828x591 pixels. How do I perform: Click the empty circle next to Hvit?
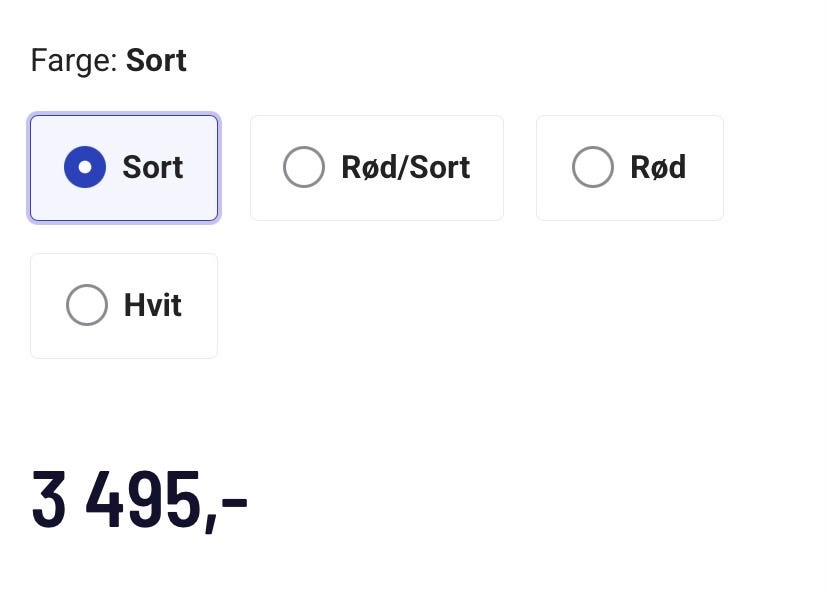[x=86, y=305]
